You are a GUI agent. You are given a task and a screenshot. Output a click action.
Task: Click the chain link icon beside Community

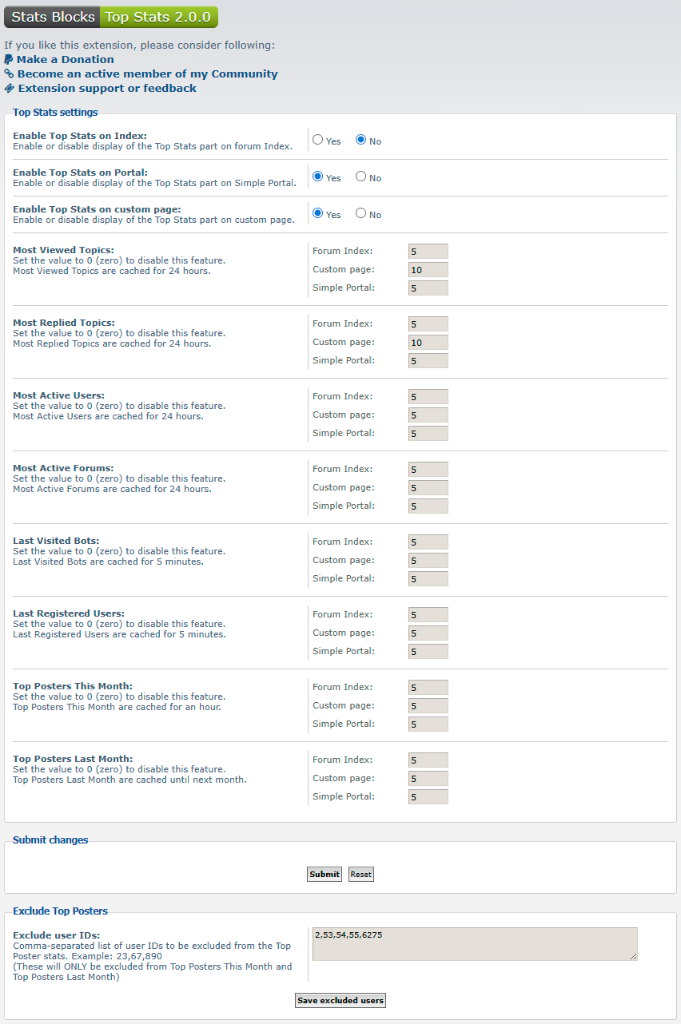(x=8, y=74)
